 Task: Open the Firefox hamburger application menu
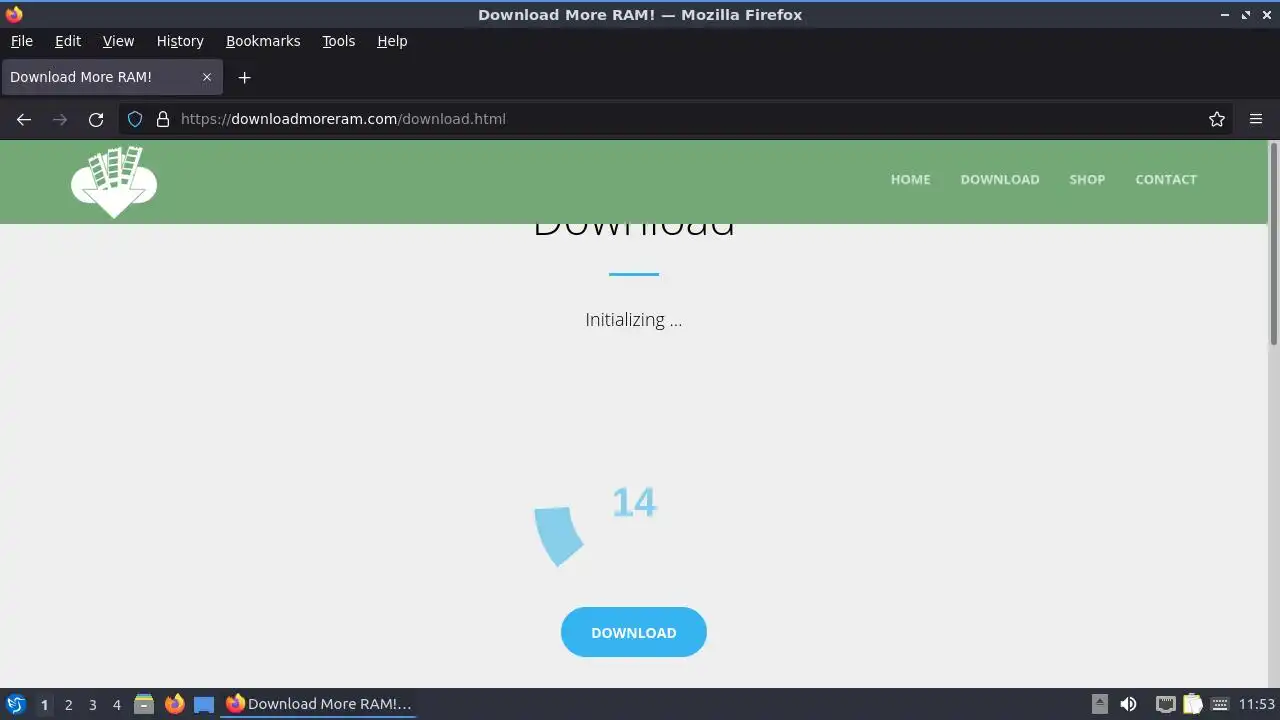click(1256, 119)
